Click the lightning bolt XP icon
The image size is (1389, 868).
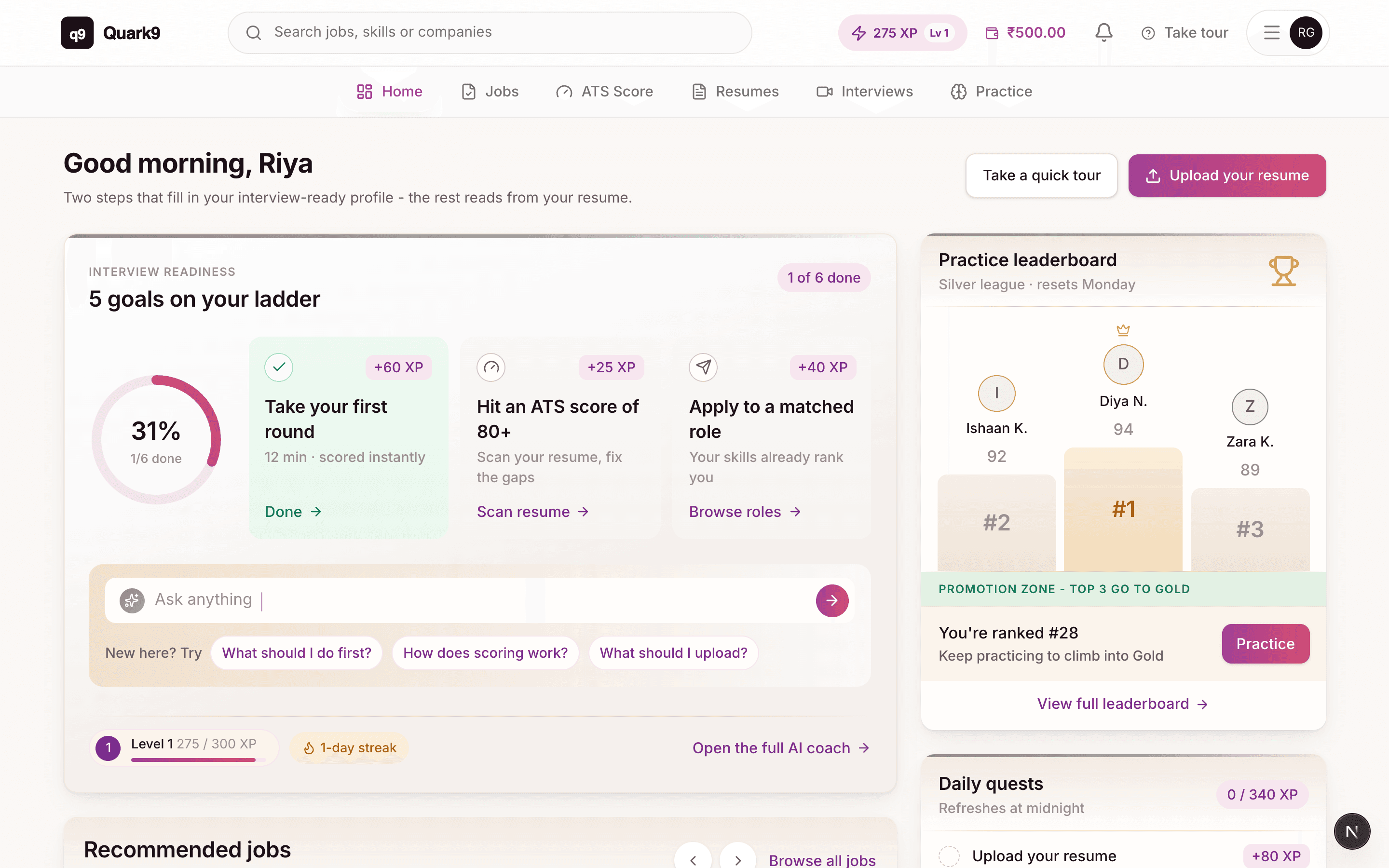(858, 33)
